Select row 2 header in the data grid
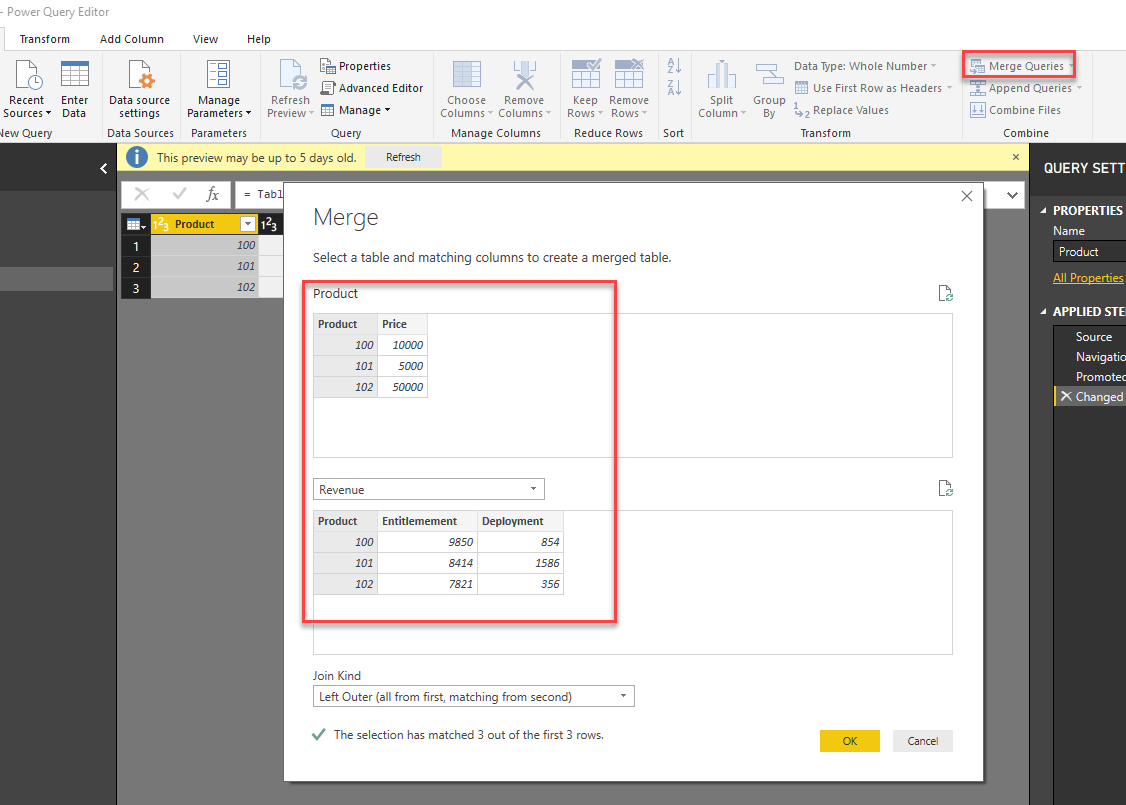 pyautogui.click(x=136, y=267)
